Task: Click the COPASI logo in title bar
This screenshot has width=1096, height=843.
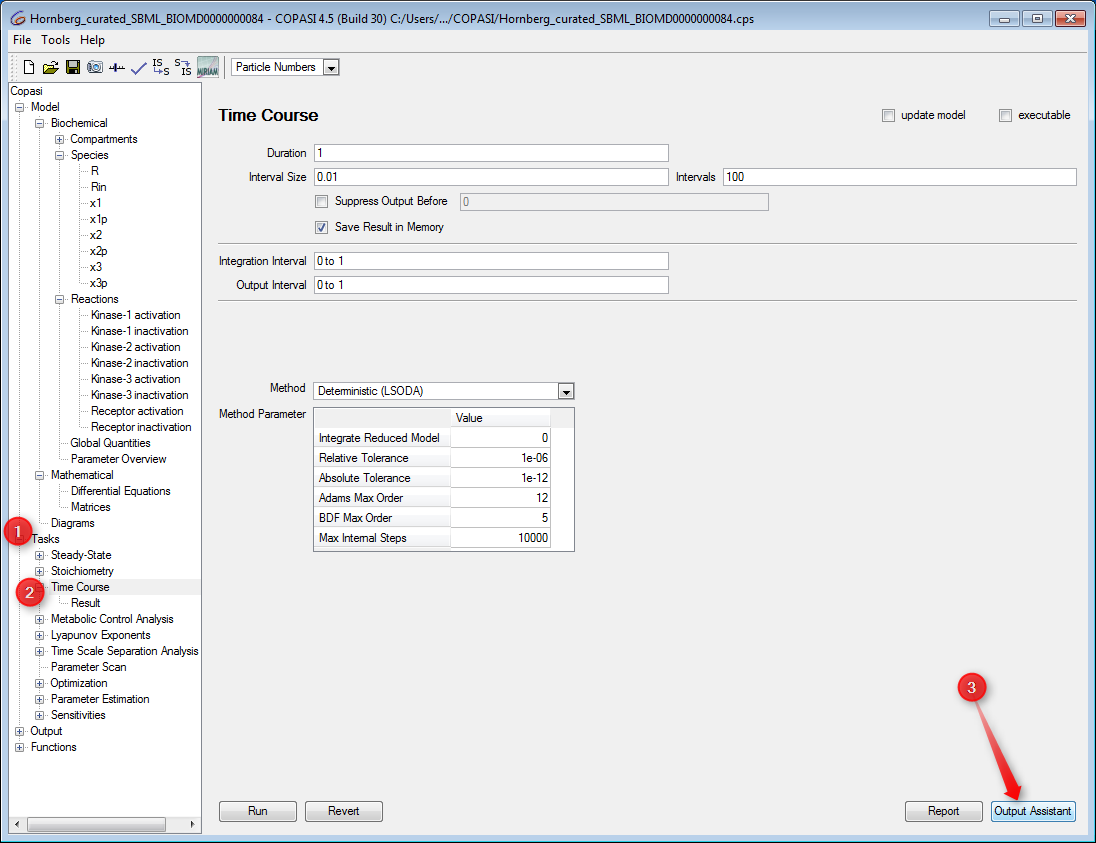Action: click(17, 19)
